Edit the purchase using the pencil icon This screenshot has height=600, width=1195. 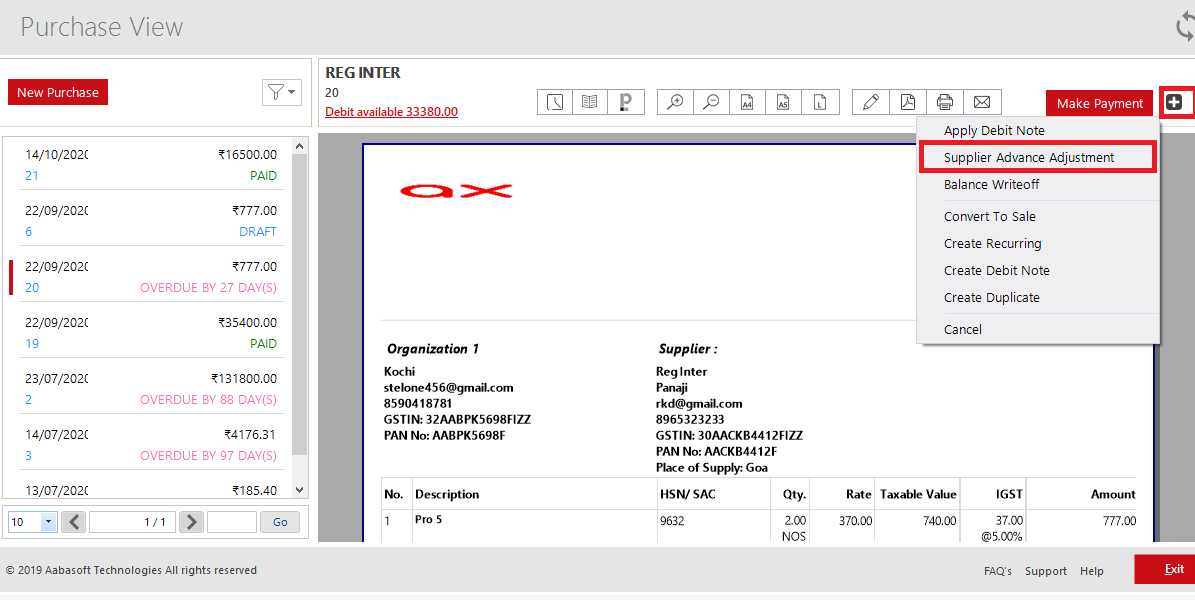click(870, 101)
